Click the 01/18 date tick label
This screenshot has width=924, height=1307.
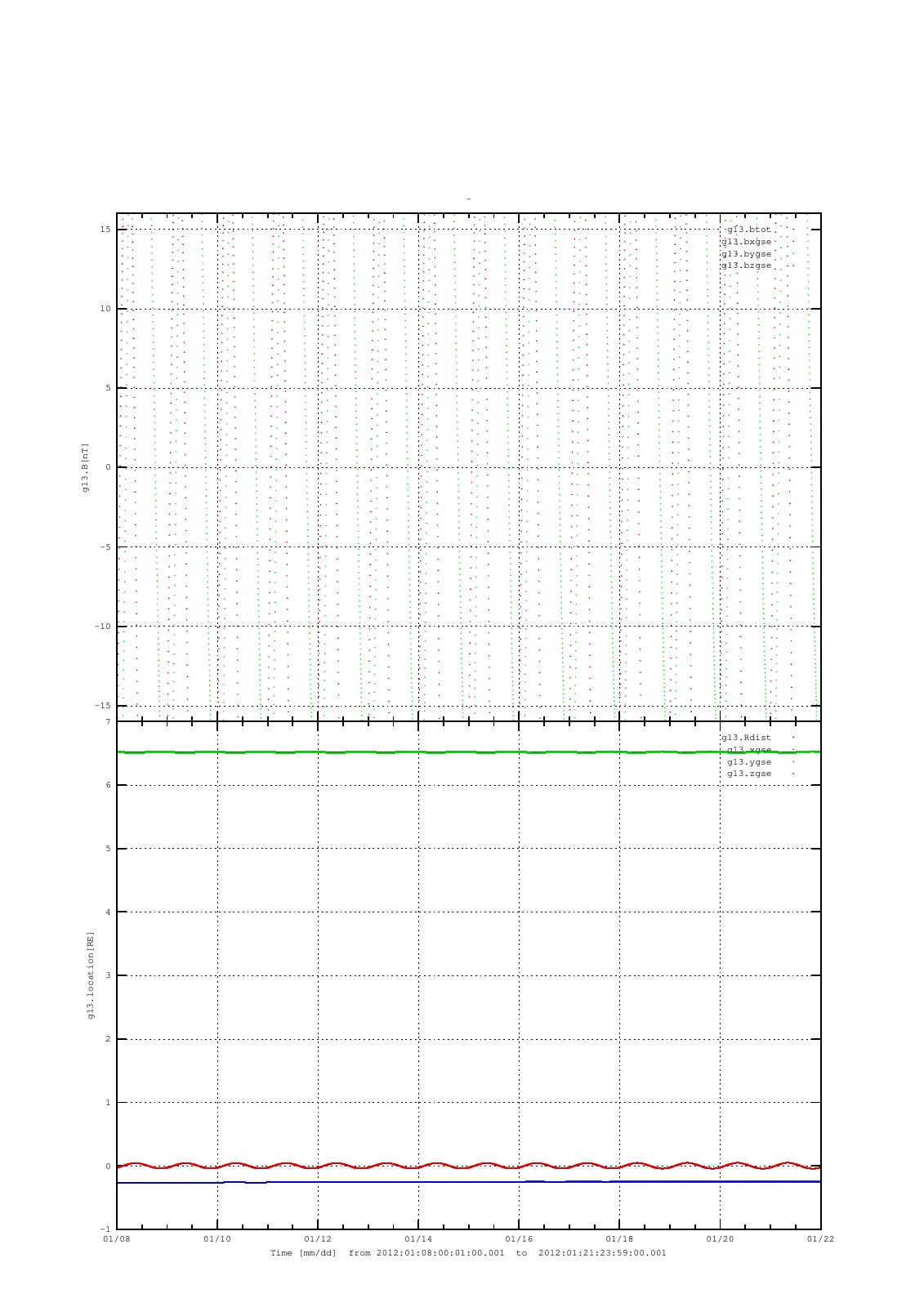(x=619, y=1239)
